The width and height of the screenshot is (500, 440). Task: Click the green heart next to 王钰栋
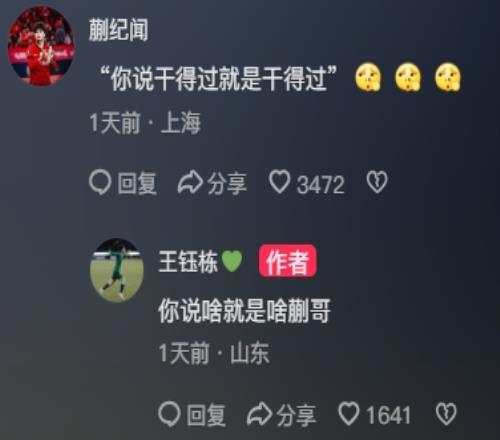(232, 261)
